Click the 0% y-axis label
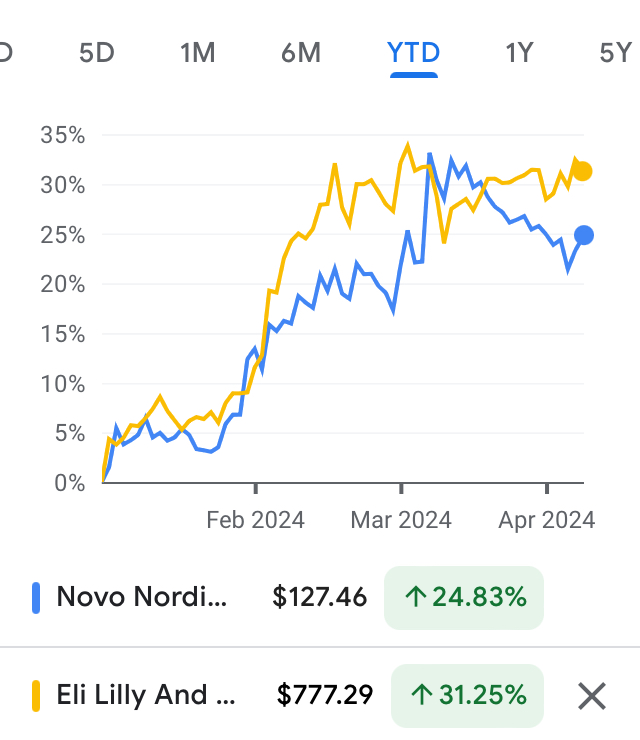 coord(70,483)
